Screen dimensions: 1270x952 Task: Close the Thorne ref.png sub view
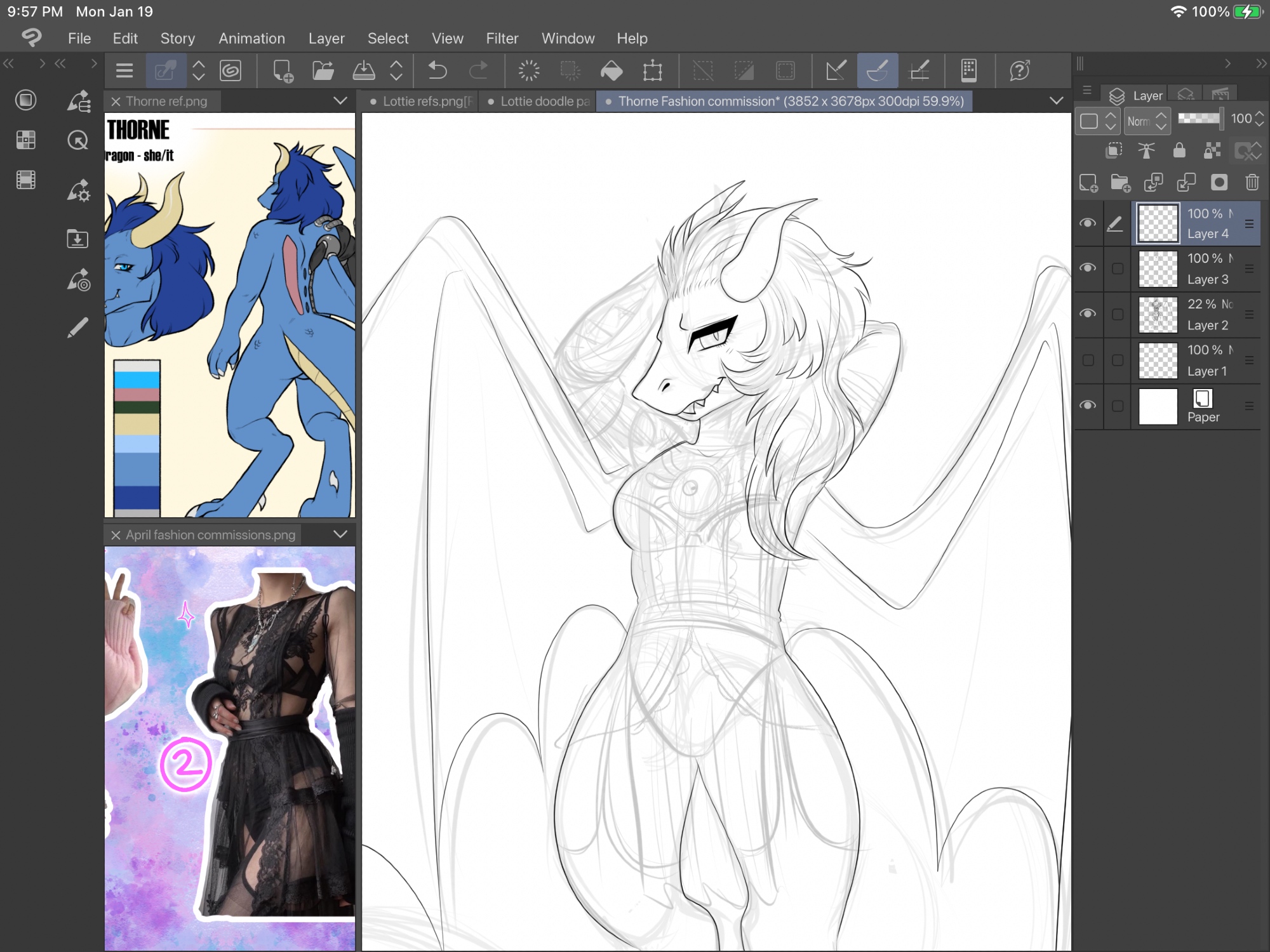click(116, 102)
